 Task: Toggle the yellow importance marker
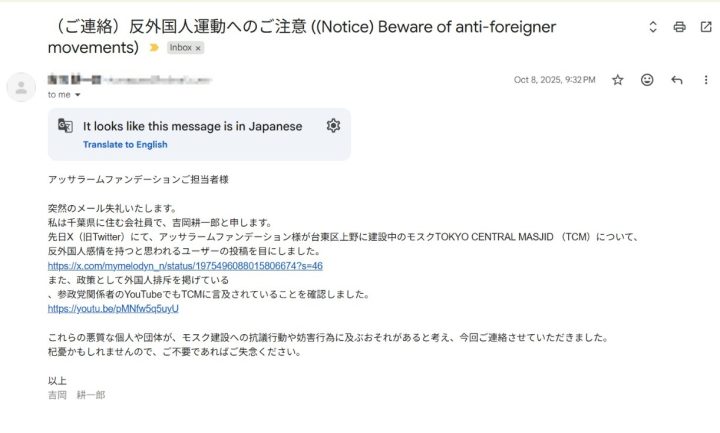(154, 47)
